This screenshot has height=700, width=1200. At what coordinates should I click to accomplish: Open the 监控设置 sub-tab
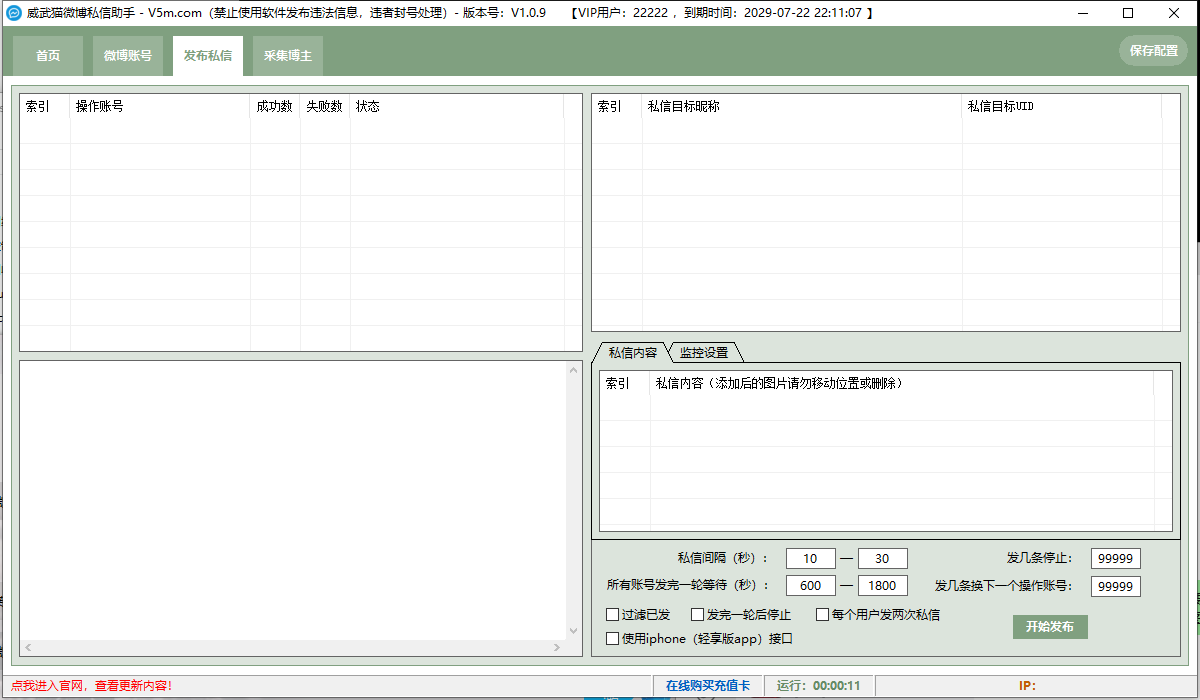pos(704,352)
